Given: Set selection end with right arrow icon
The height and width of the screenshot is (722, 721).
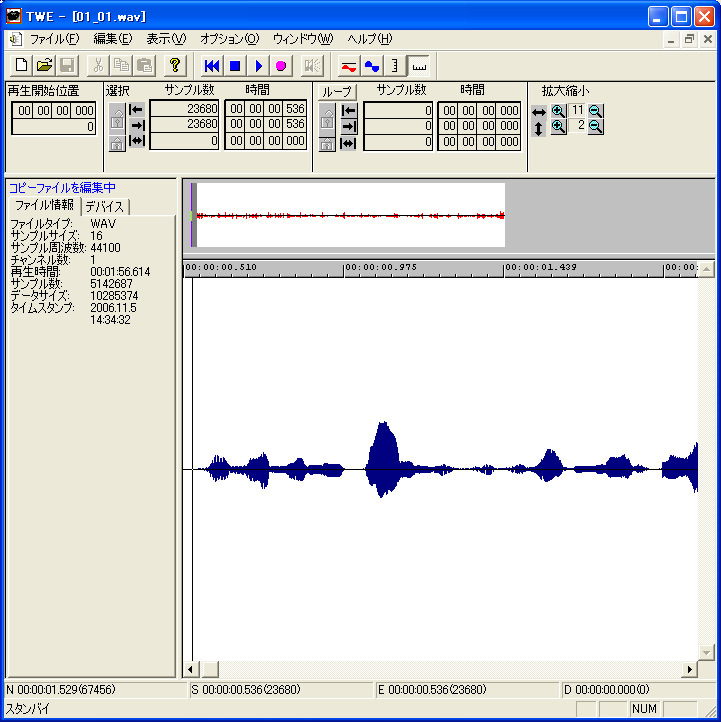Looking at the screenshot, I should tap(137, 125).
